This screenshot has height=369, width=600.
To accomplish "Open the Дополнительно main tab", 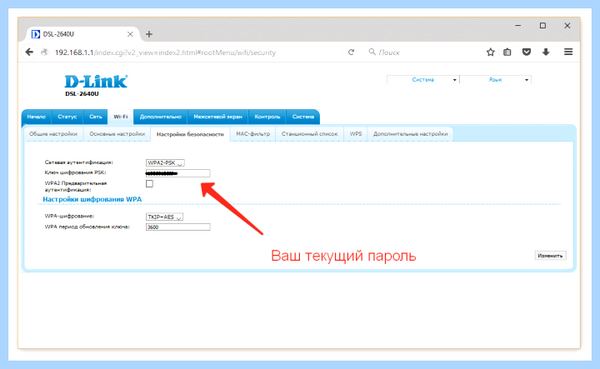I will (x=160, y=117).
